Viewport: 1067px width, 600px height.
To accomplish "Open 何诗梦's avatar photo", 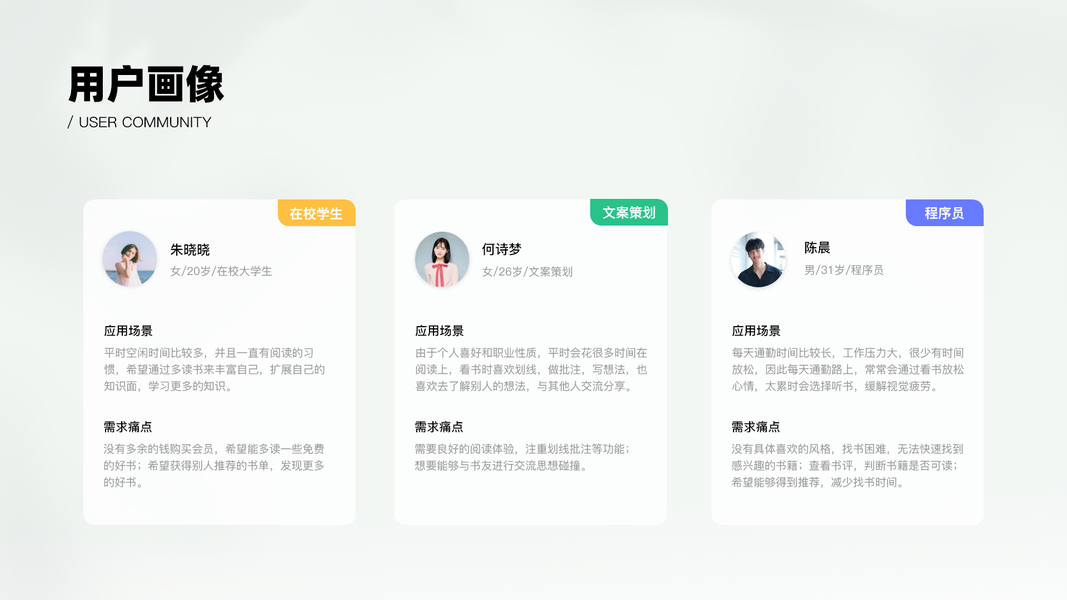I will coord(442,259).
